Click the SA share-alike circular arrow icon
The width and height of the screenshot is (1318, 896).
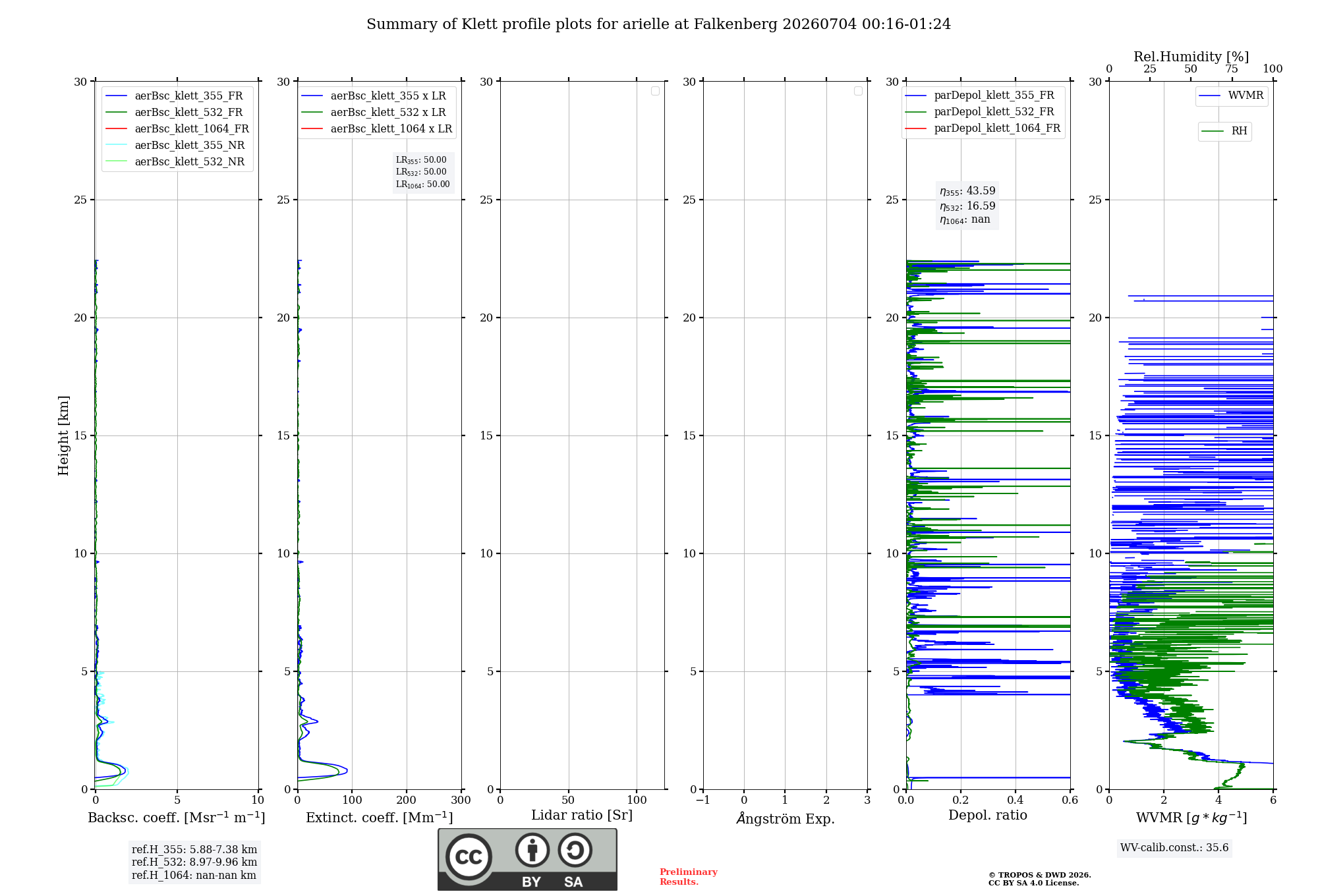pyautogui.click(x=575, y=850)
